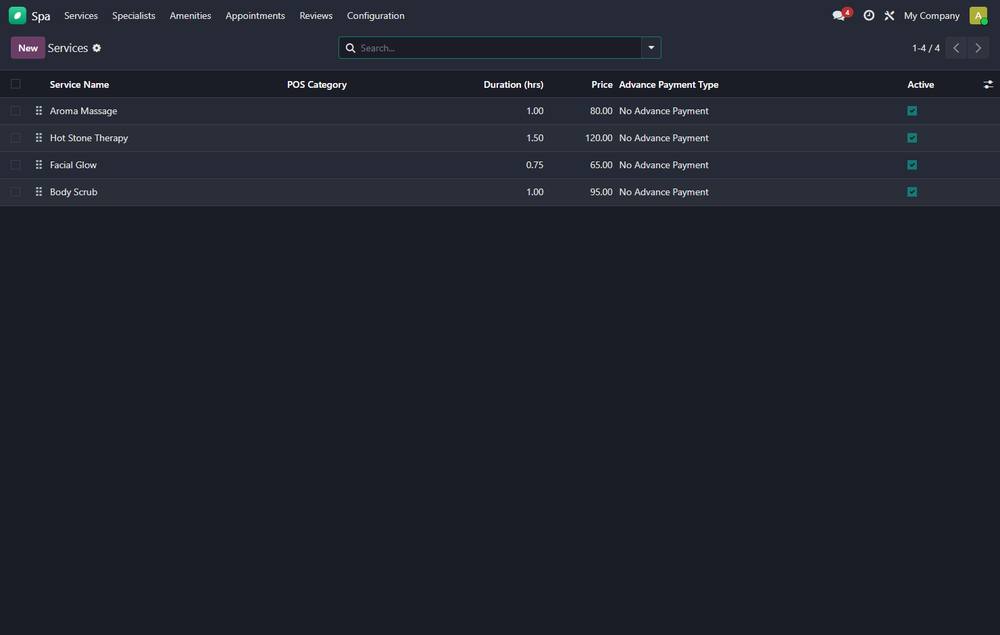Image resolution: width=1000 pixels, height=635 pixels.
Task: Open the Body Scrub service record
Action: point(73,192)
